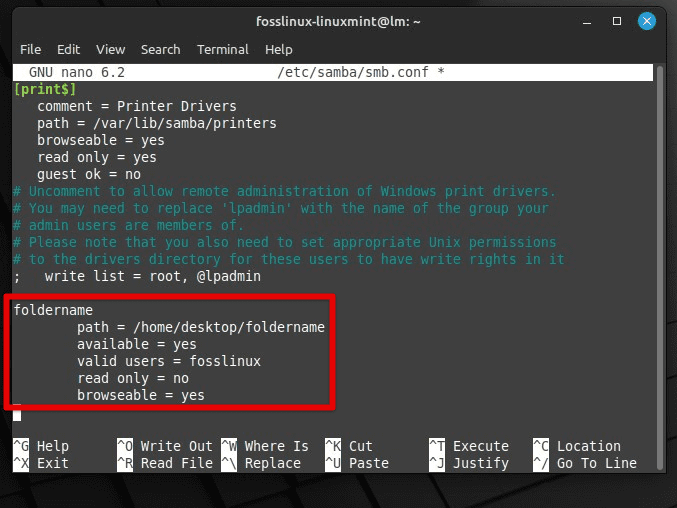Click the 'guest ok = no' line
The image size is (677, 508).
[89, 174]
